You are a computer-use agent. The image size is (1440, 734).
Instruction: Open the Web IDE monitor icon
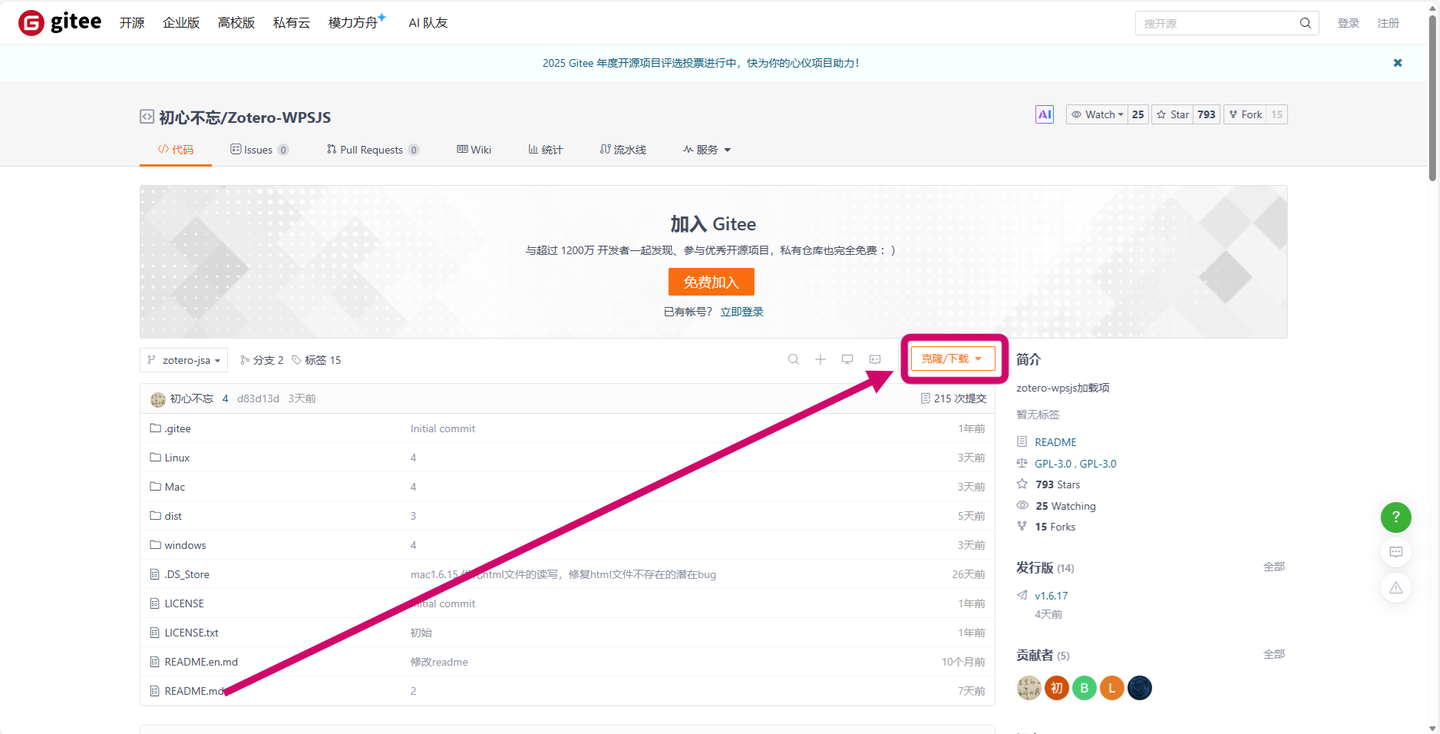847,360
